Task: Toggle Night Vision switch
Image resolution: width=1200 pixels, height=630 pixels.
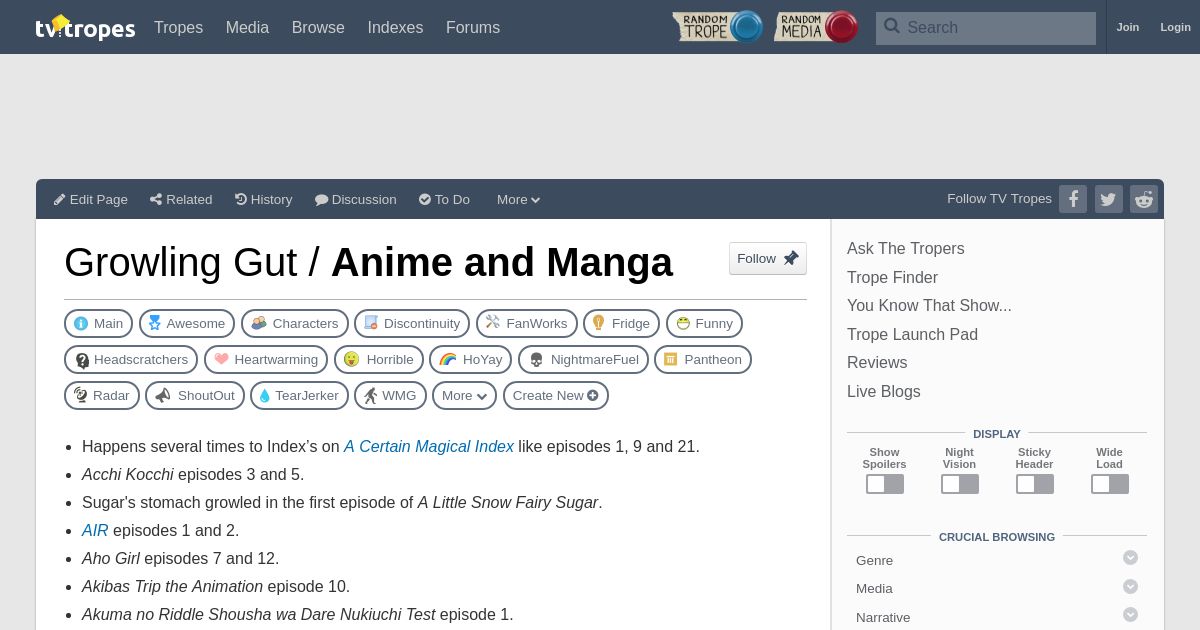Action: click(x=960, y=484)
